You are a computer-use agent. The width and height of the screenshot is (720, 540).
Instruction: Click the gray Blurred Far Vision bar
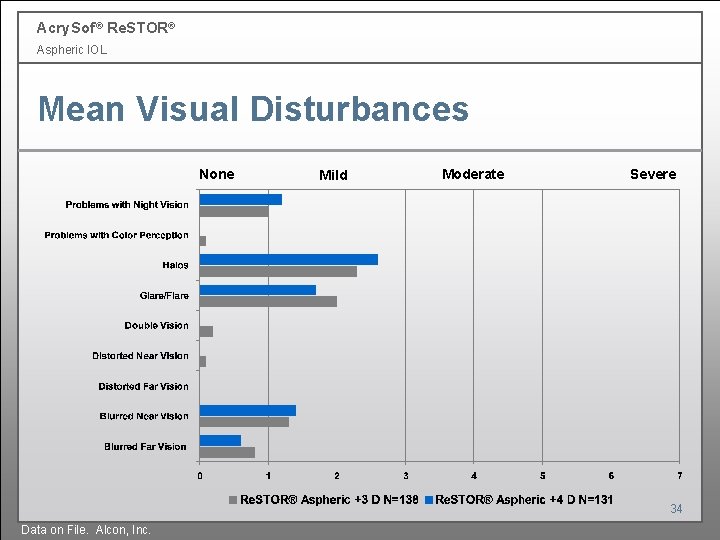227,452
